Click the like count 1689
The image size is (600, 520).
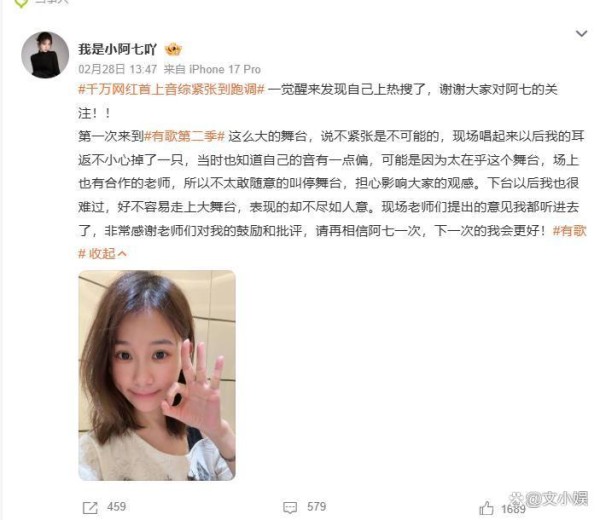pos(513,509)
